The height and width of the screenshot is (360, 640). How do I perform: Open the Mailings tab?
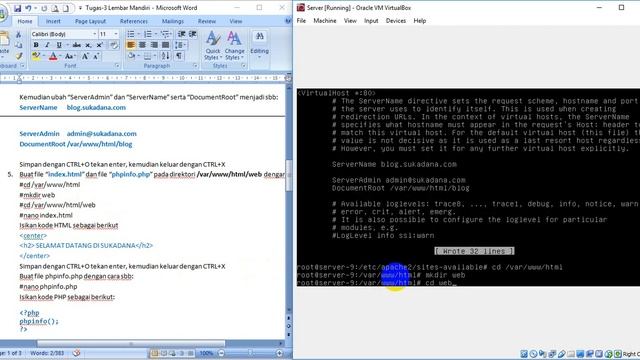pyautogui.click(x=173, y=21)
